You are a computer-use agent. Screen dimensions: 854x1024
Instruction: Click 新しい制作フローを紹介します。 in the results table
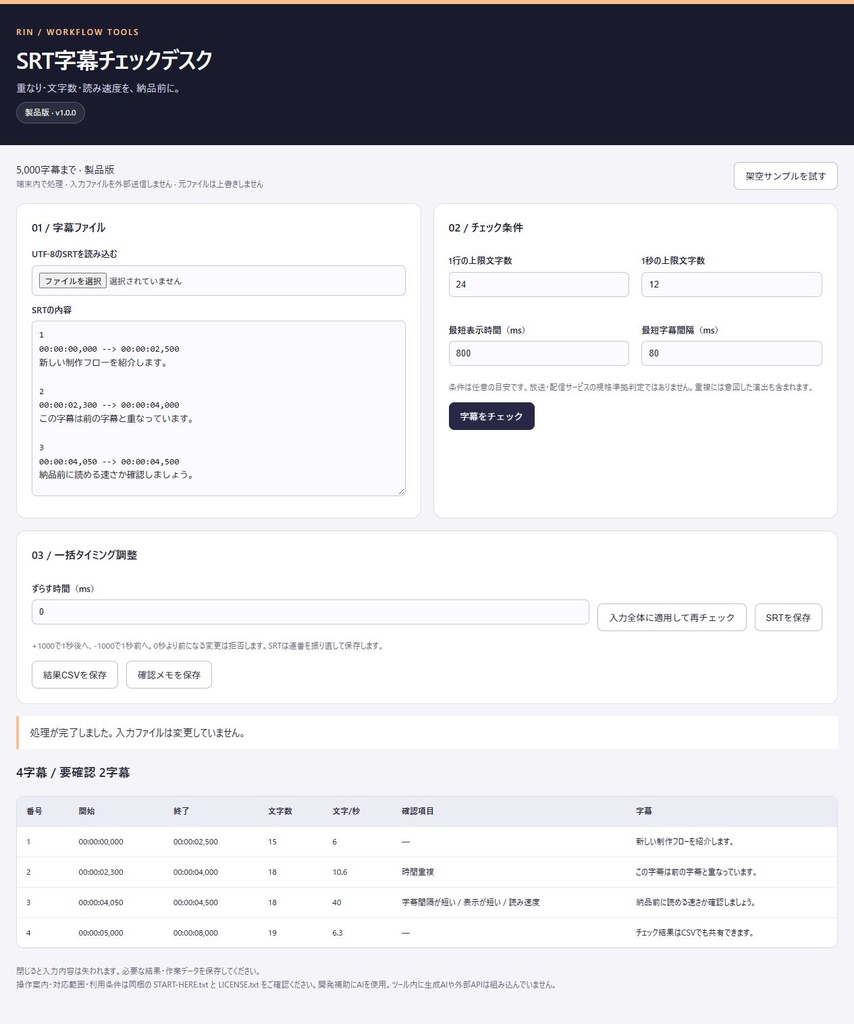point(686,842)
